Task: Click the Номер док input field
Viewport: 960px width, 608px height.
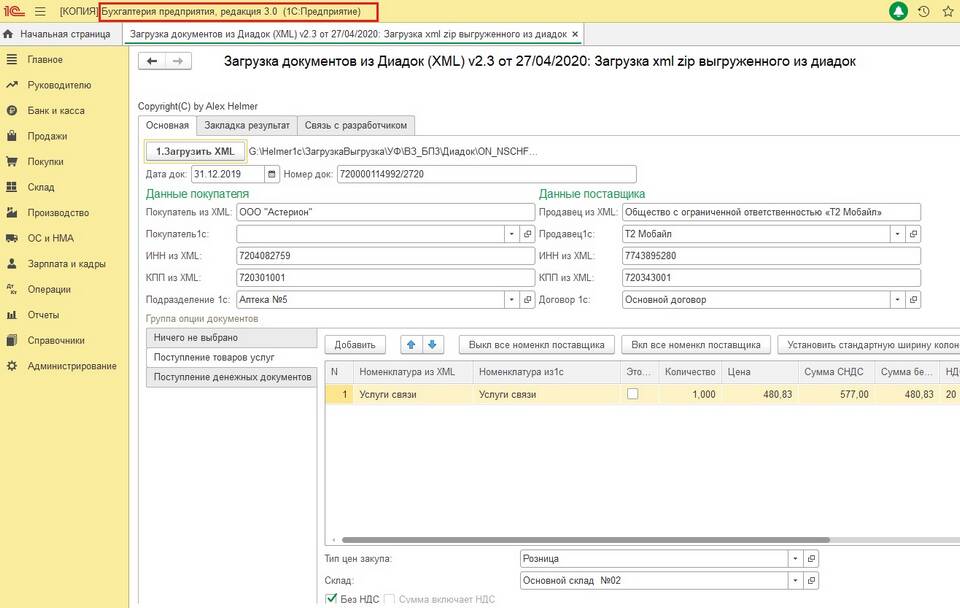Action: (487, 174)
